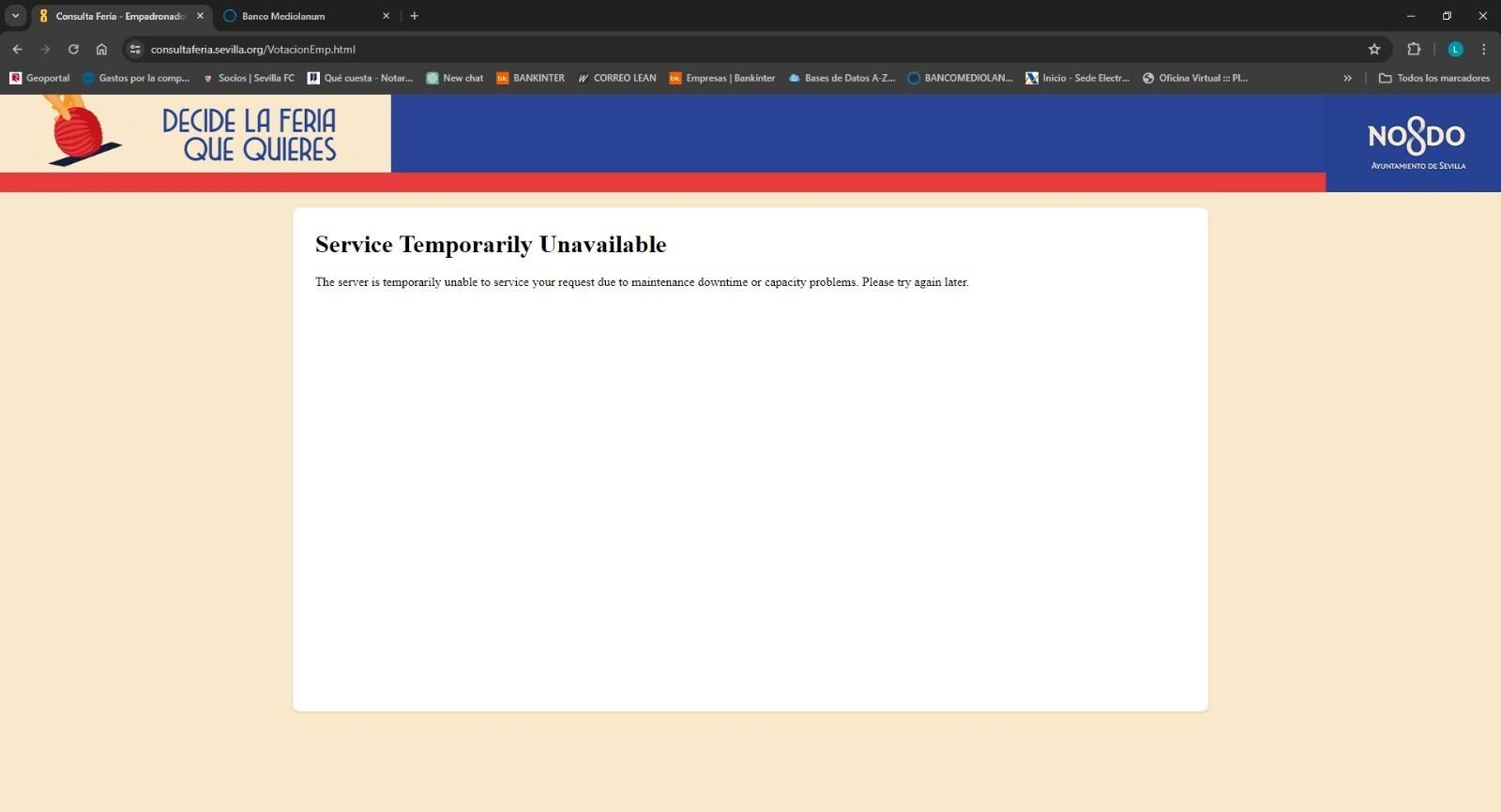This screenshot has height=812, width=1501.
Task: Open Chrome three-dot menu
Action: (1483, 50)
